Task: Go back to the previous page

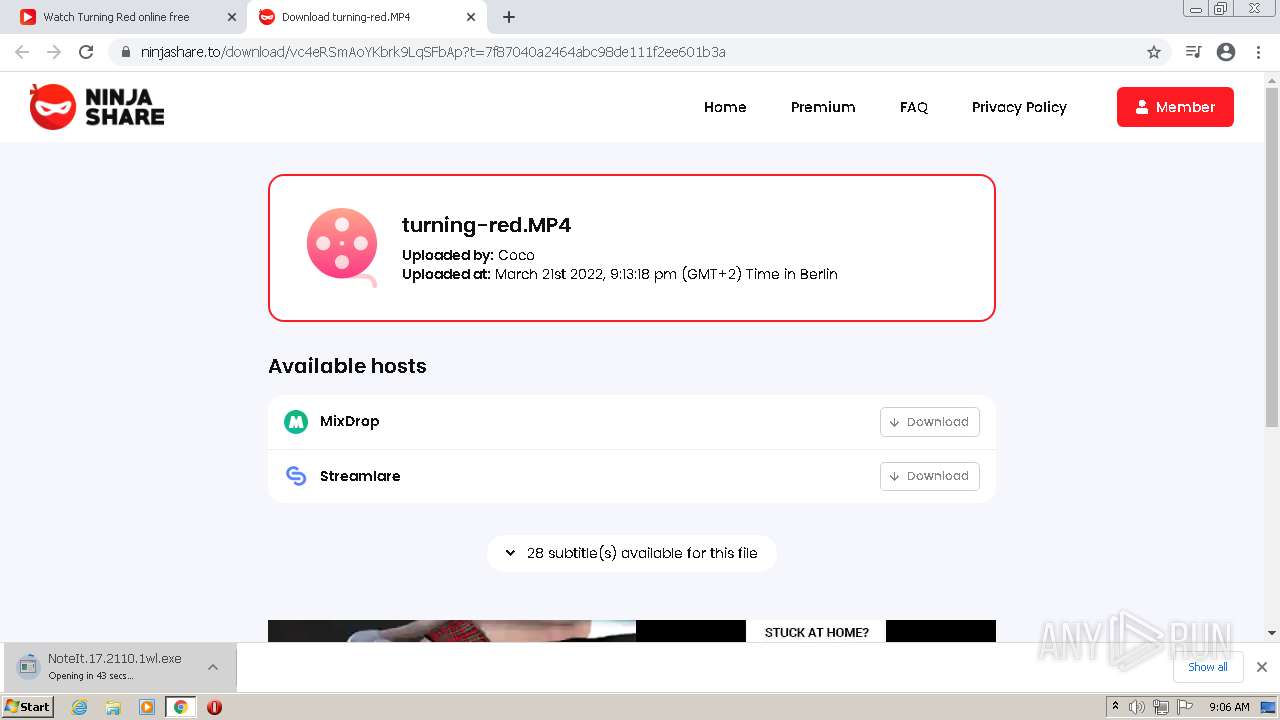Action: [x=22, y=52]
